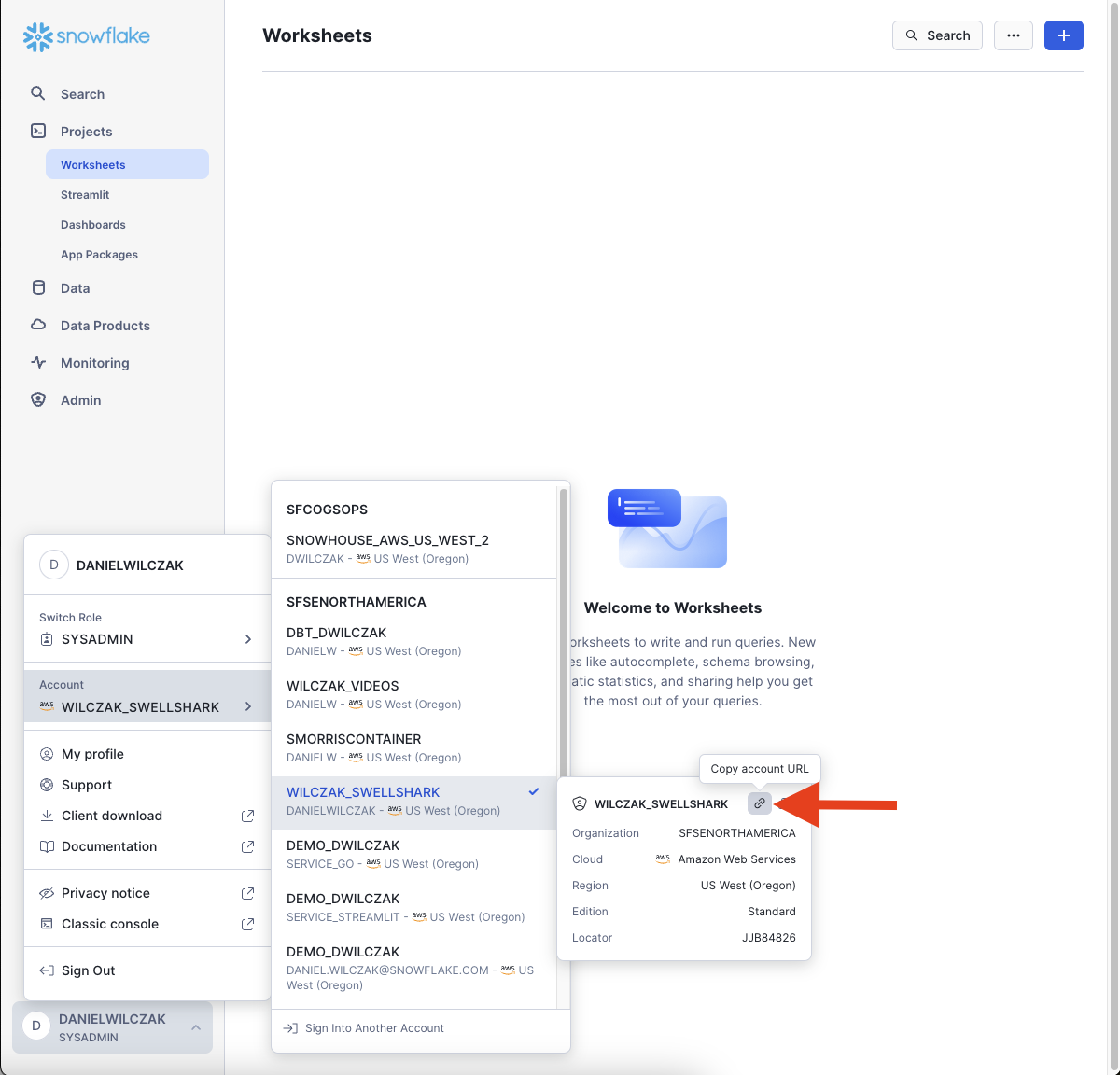Click the Data Products cloud icon
Image resolution: width=1120 pixels, height=1075 pixels.
[38, 325]
